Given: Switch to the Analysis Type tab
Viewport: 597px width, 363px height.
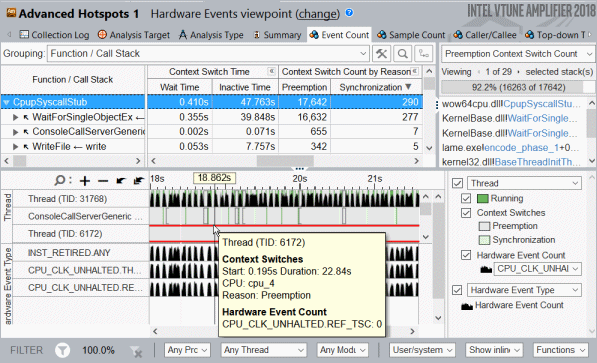Looking at the screenshot, I should pos(211,35).
